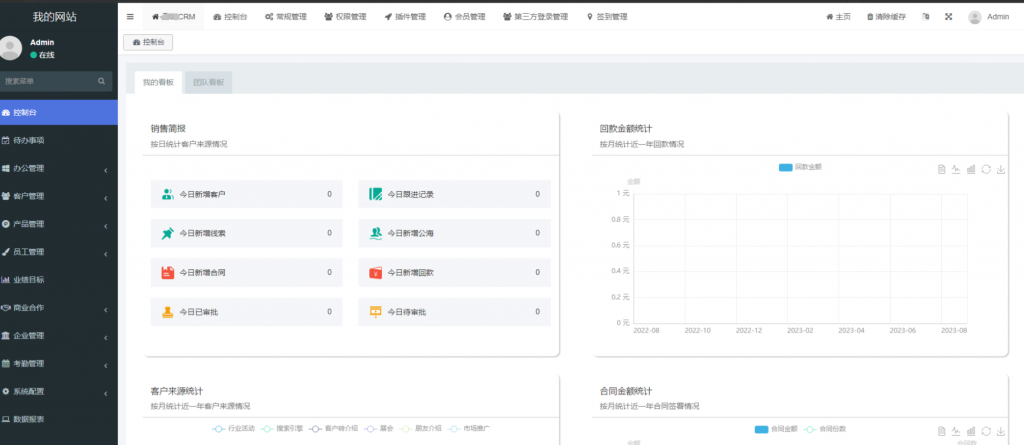Toggle 行业活动 legend in 客户来源统计 chart
The image size is (1024, 445).
(235, 428)
